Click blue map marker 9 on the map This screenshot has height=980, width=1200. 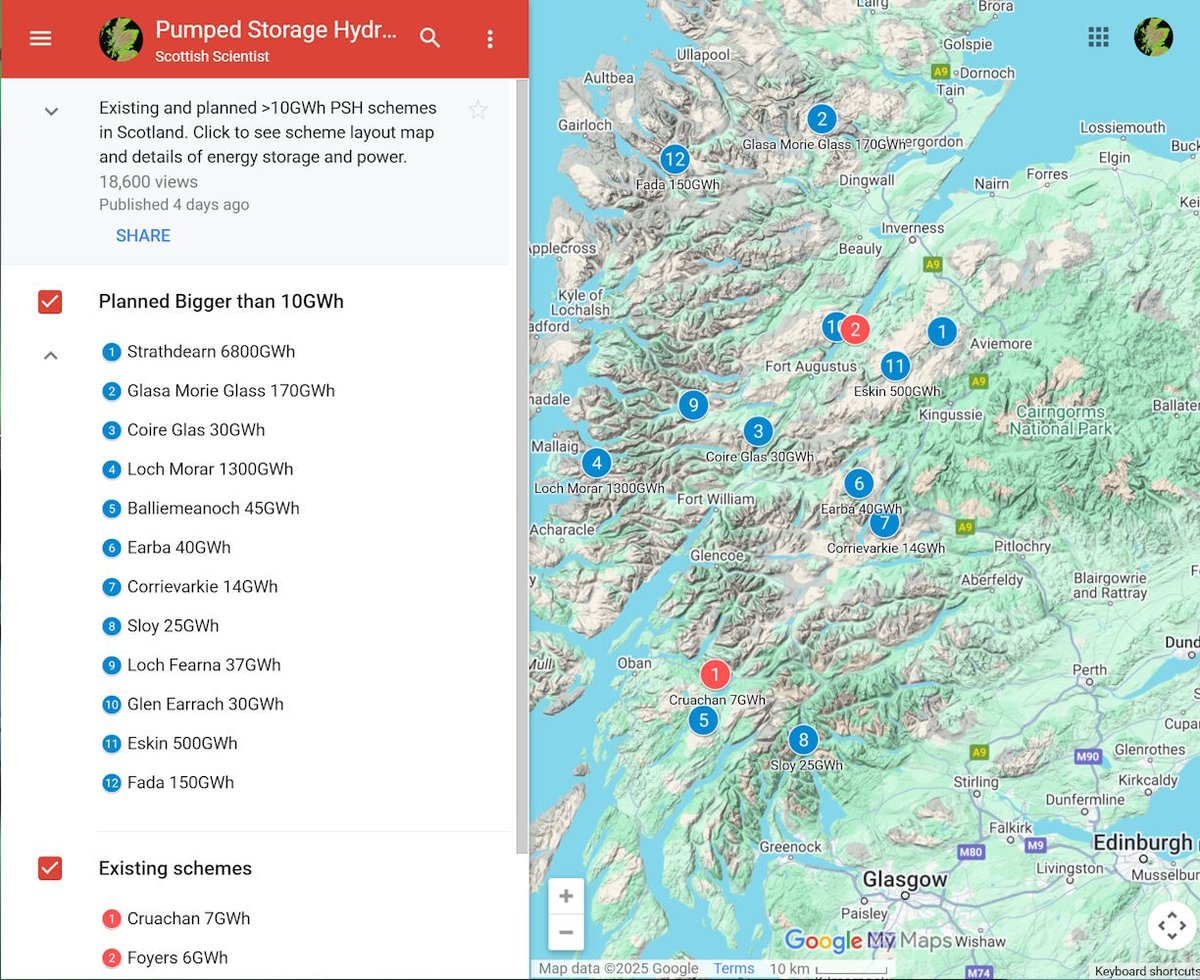[693, 405]
